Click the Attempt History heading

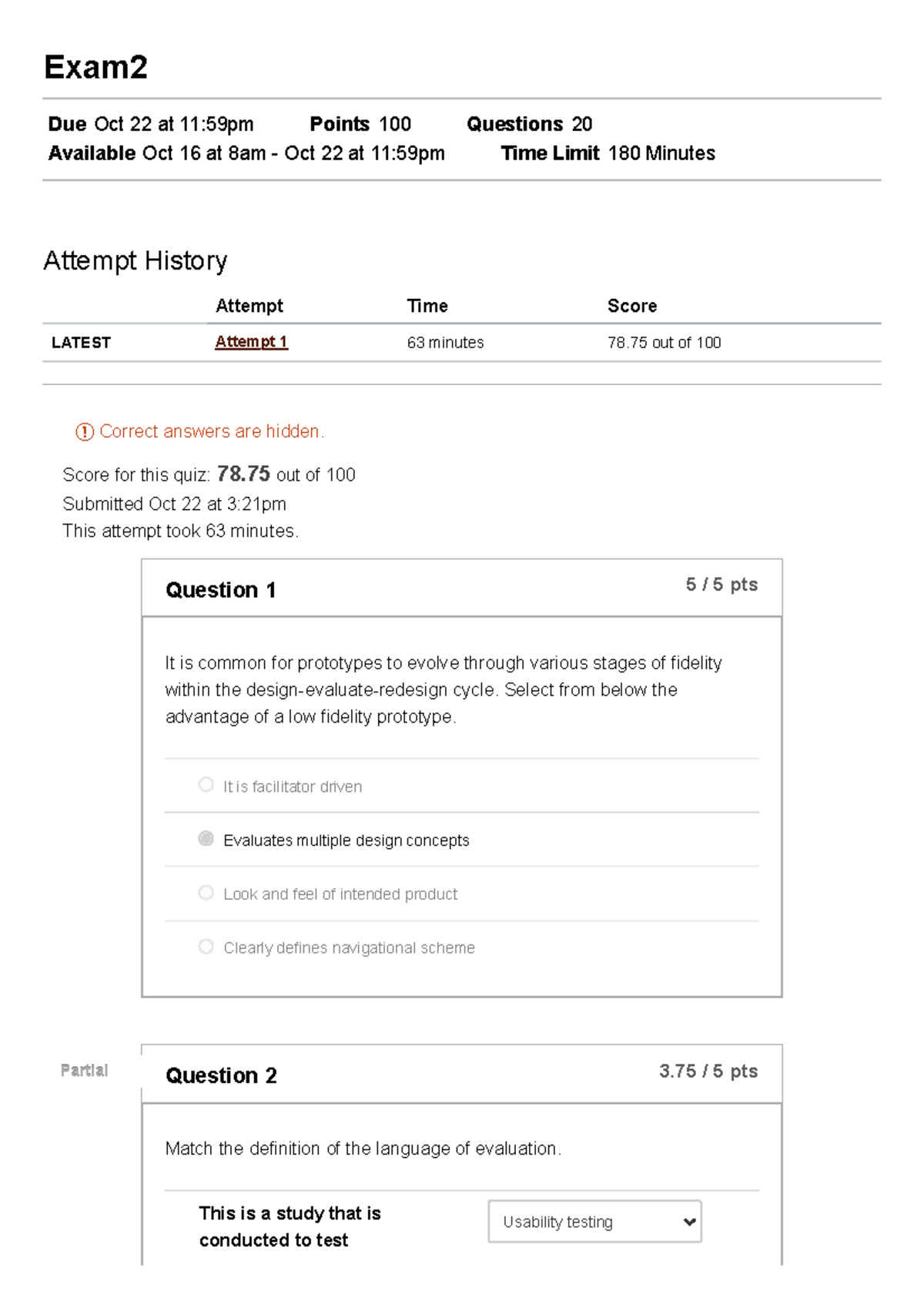(135, 260)
